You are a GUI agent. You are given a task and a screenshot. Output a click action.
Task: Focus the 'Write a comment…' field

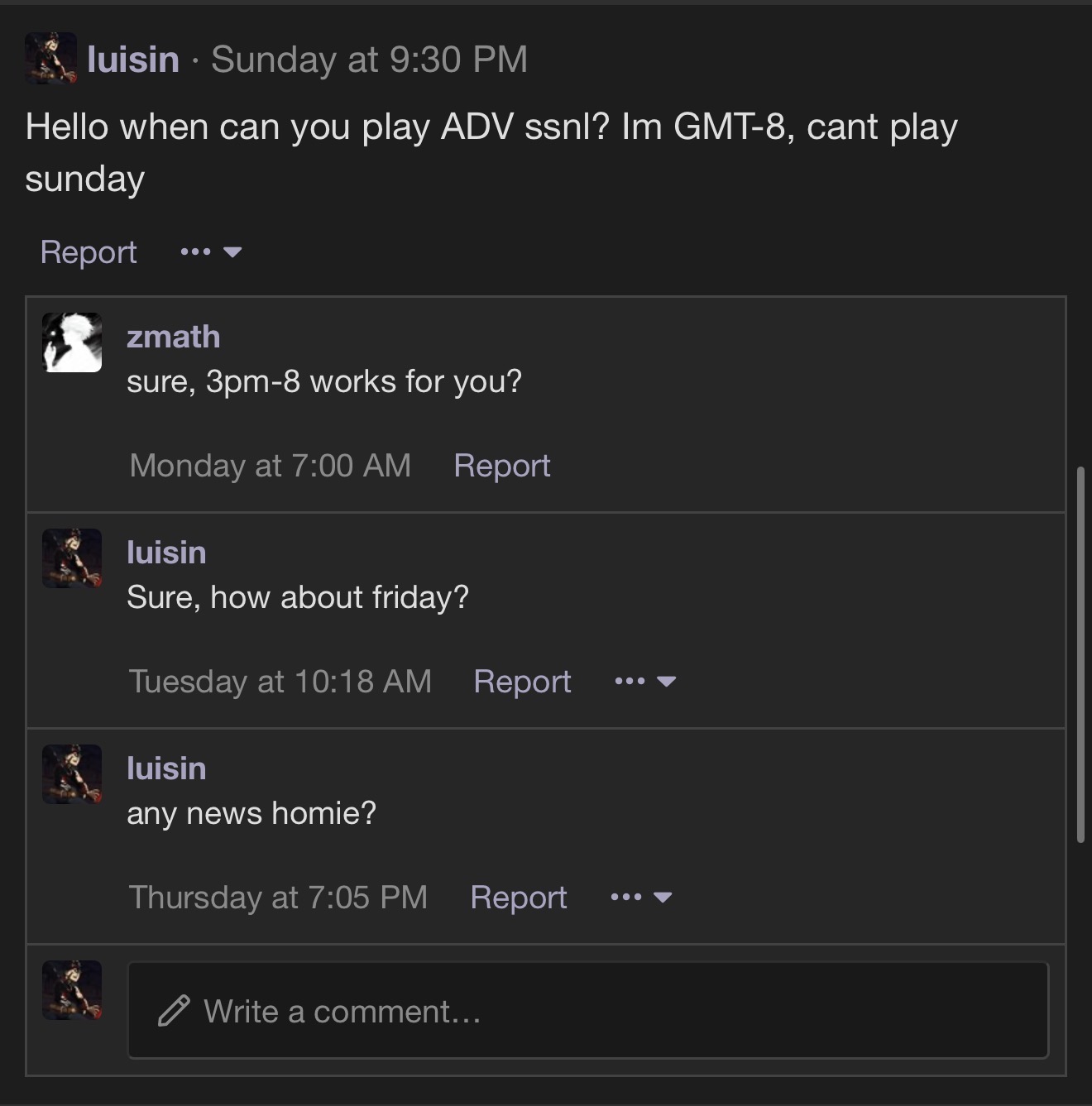point(587,1011)
